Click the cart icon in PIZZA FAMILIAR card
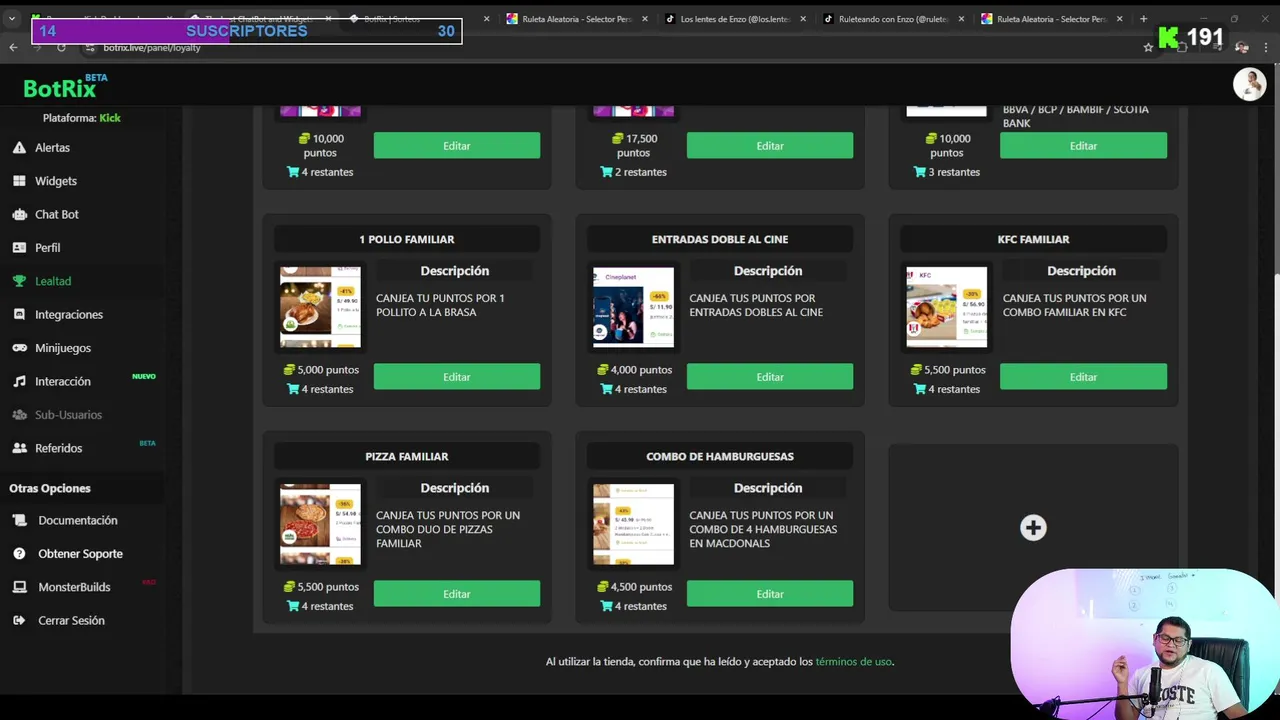 (x=293, y=606)
